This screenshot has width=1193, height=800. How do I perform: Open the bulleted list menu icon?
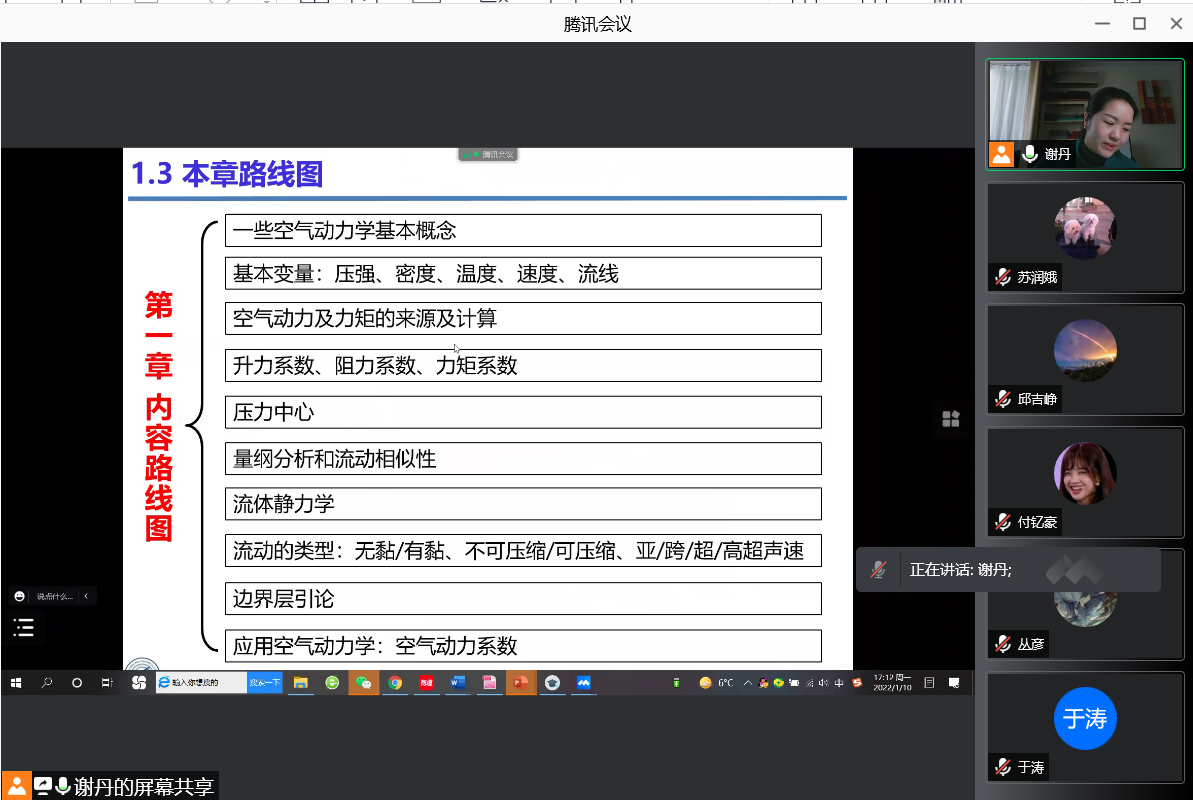pos(24,628)
